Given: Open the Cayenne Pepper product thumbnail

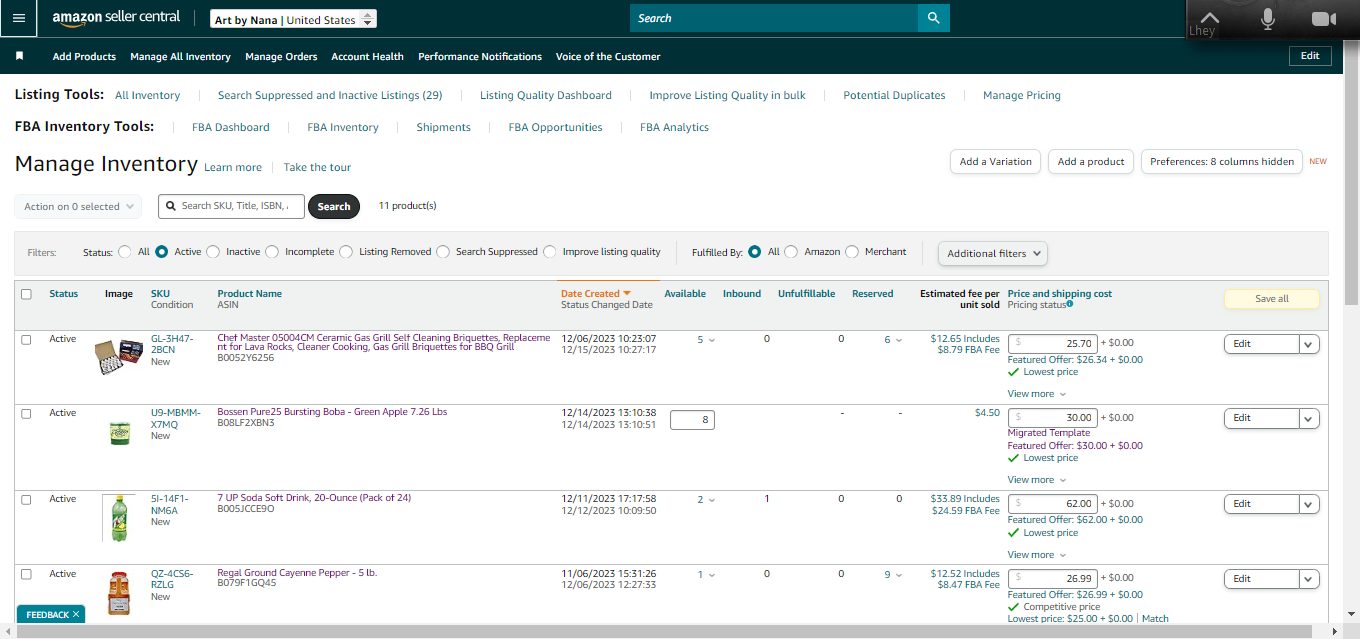Looking at the screenshot, I should coord(119,593).
